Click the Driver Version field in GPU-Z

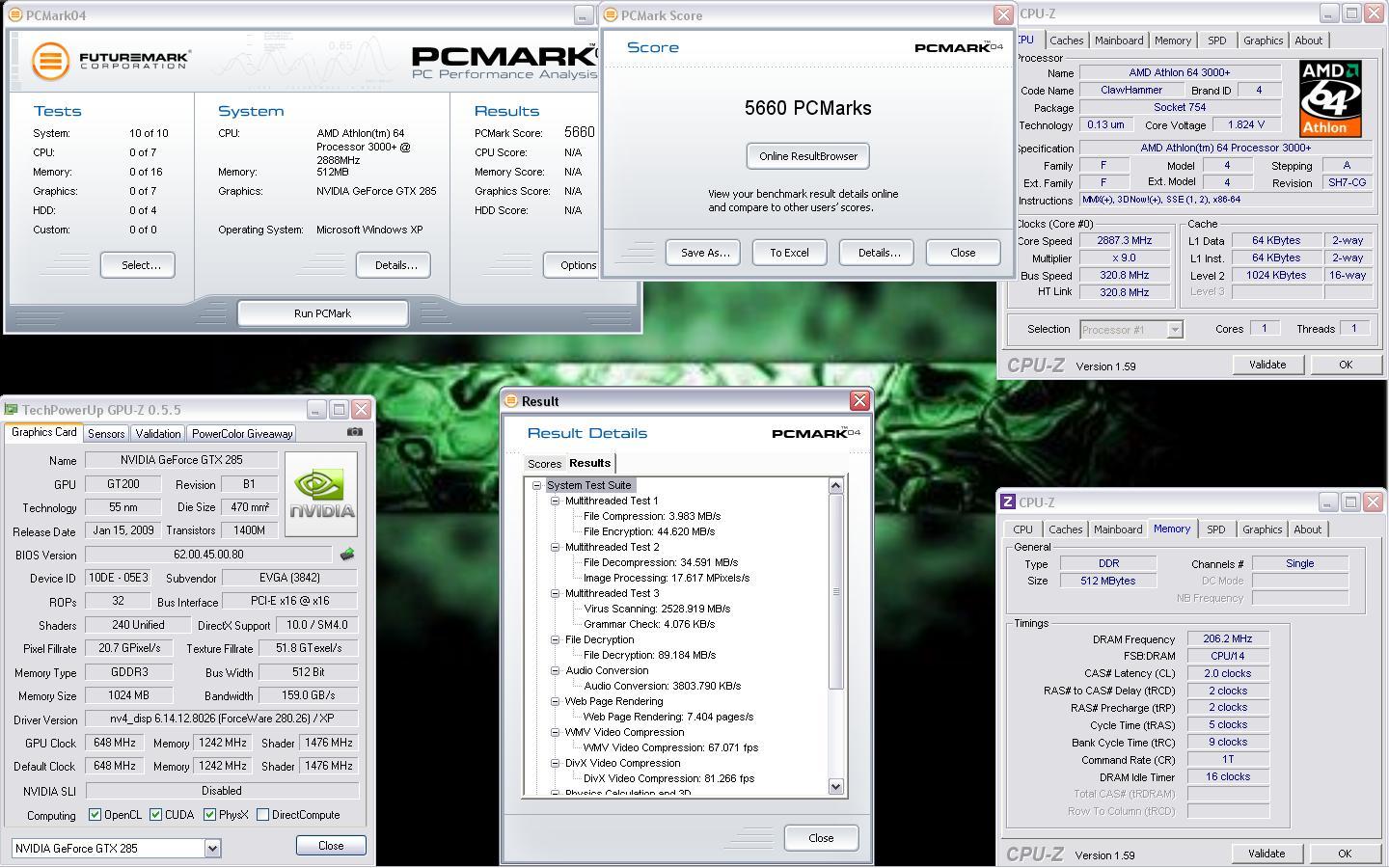click(x=221, y=719)
